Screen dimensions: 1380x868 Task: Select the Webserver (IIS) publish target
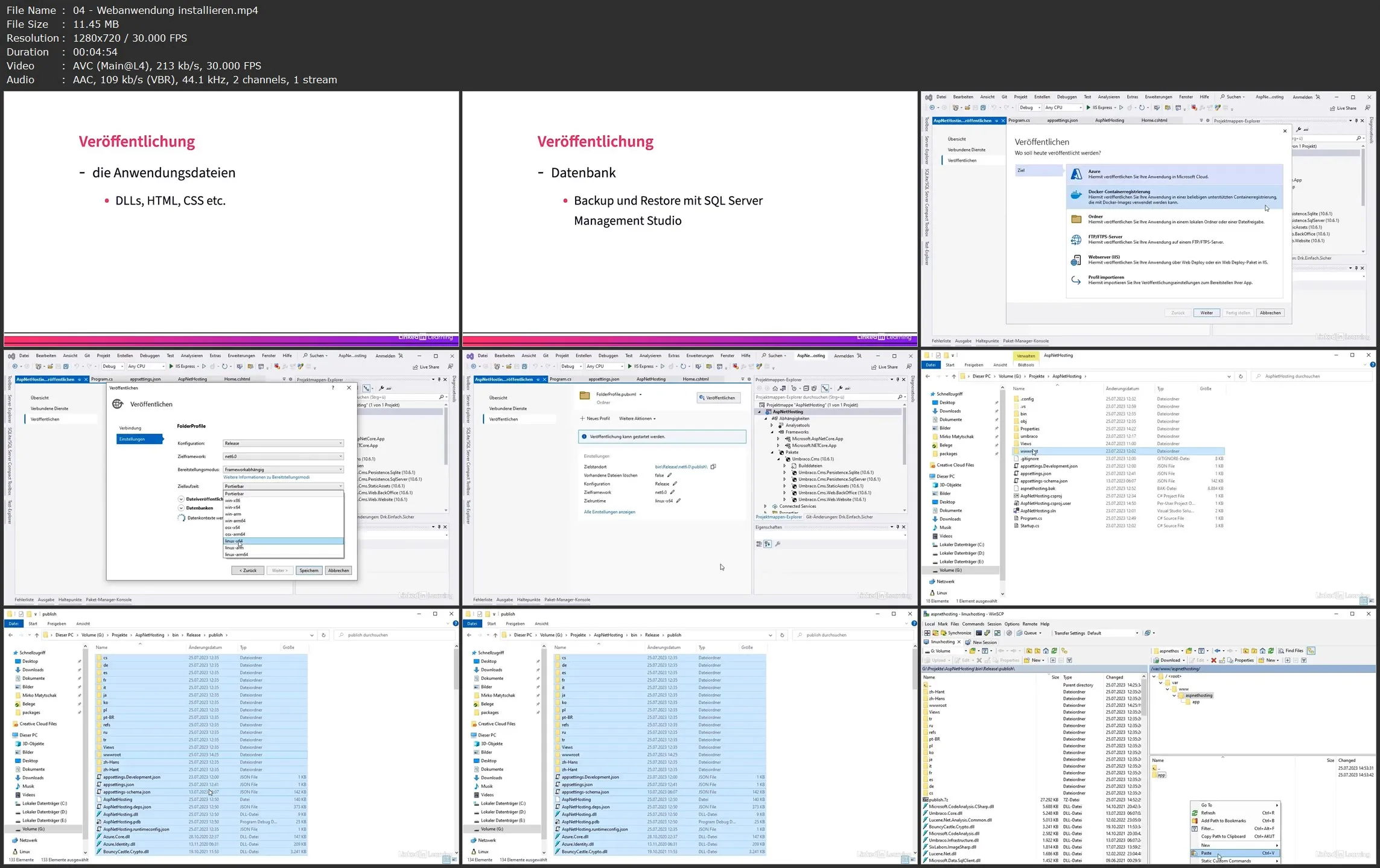coord(1174,260)
